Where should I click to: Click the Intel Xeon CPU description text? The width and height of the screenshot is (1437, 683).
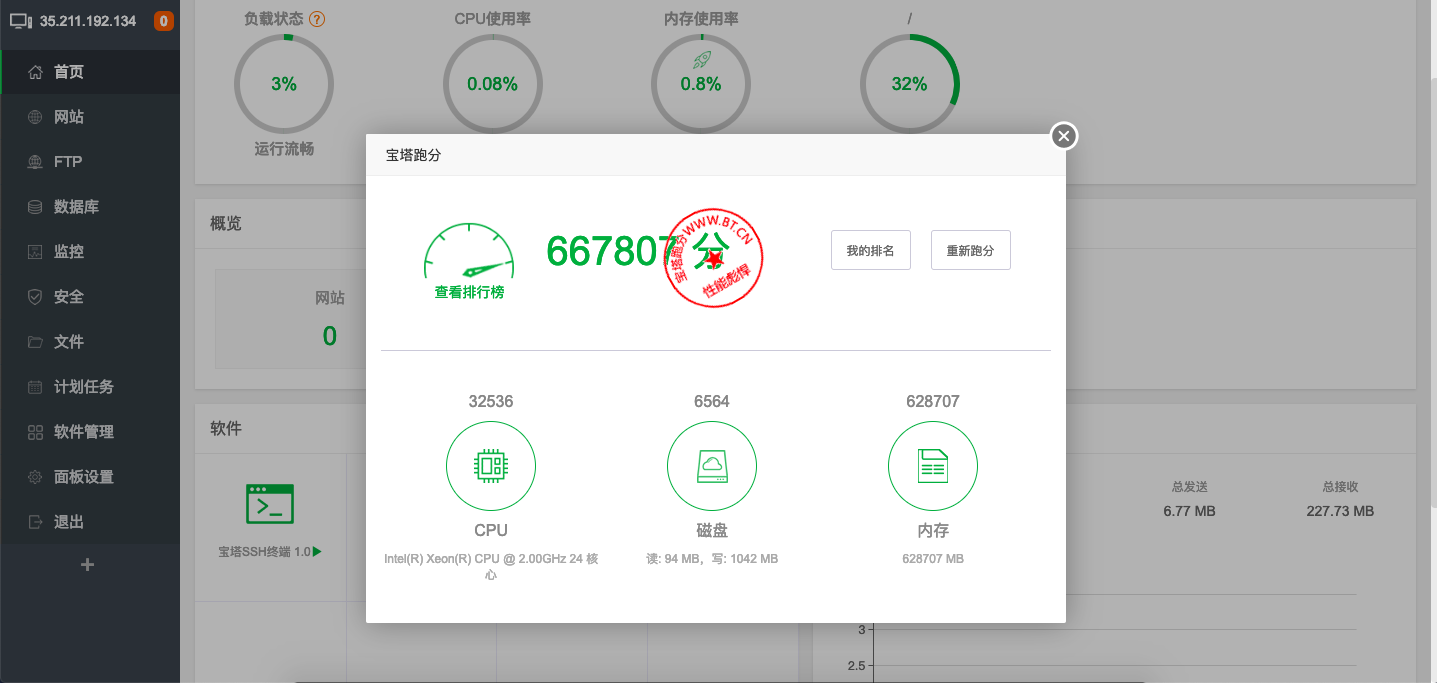click(491, 567)
